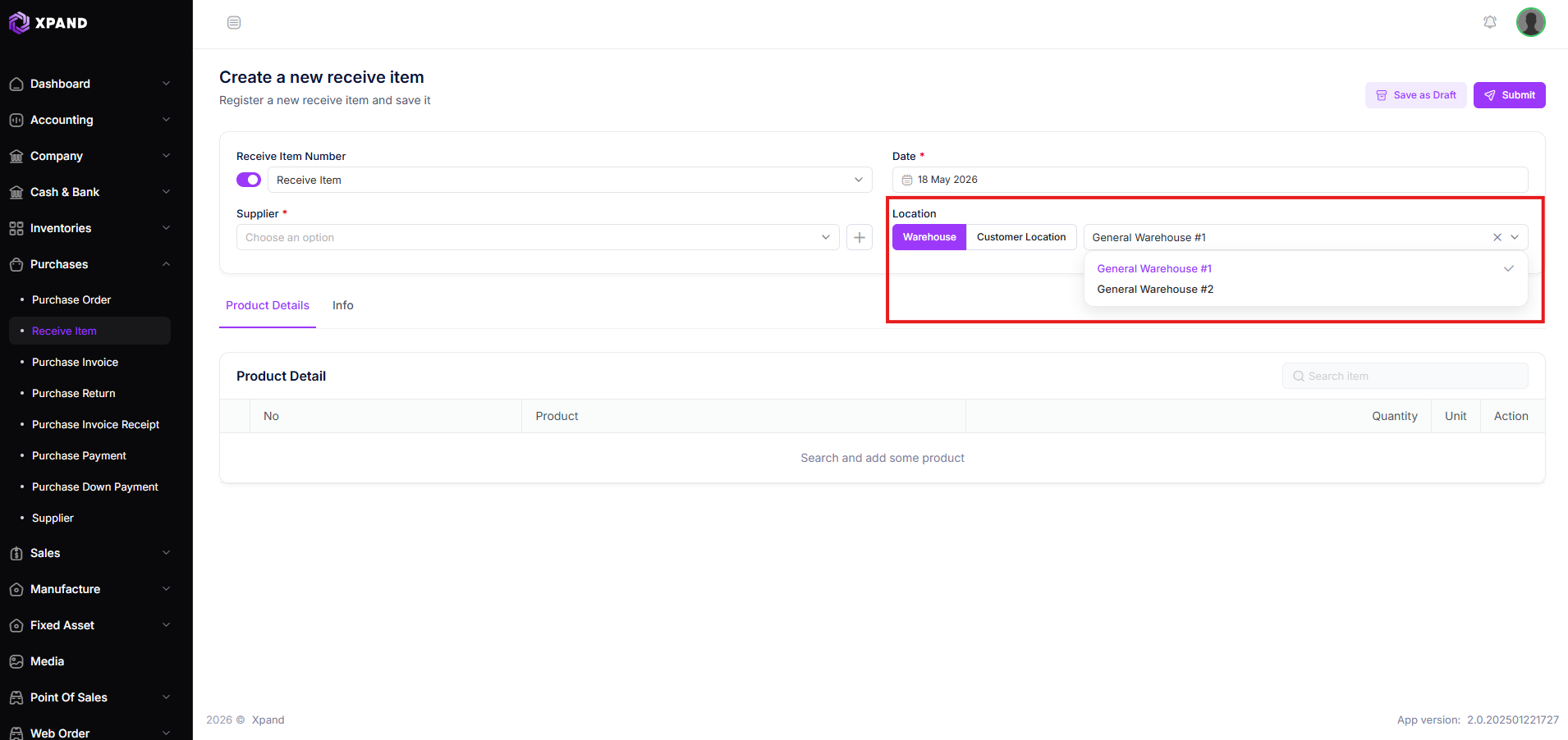Collapse sidebar with the menu icon

[234, 23]
